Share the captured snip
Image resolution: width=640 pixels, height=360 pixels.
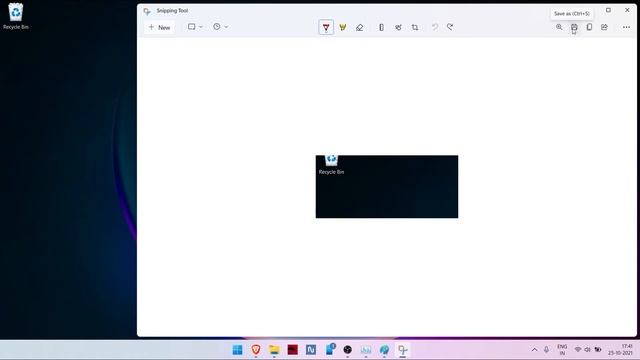pos(604,27)
